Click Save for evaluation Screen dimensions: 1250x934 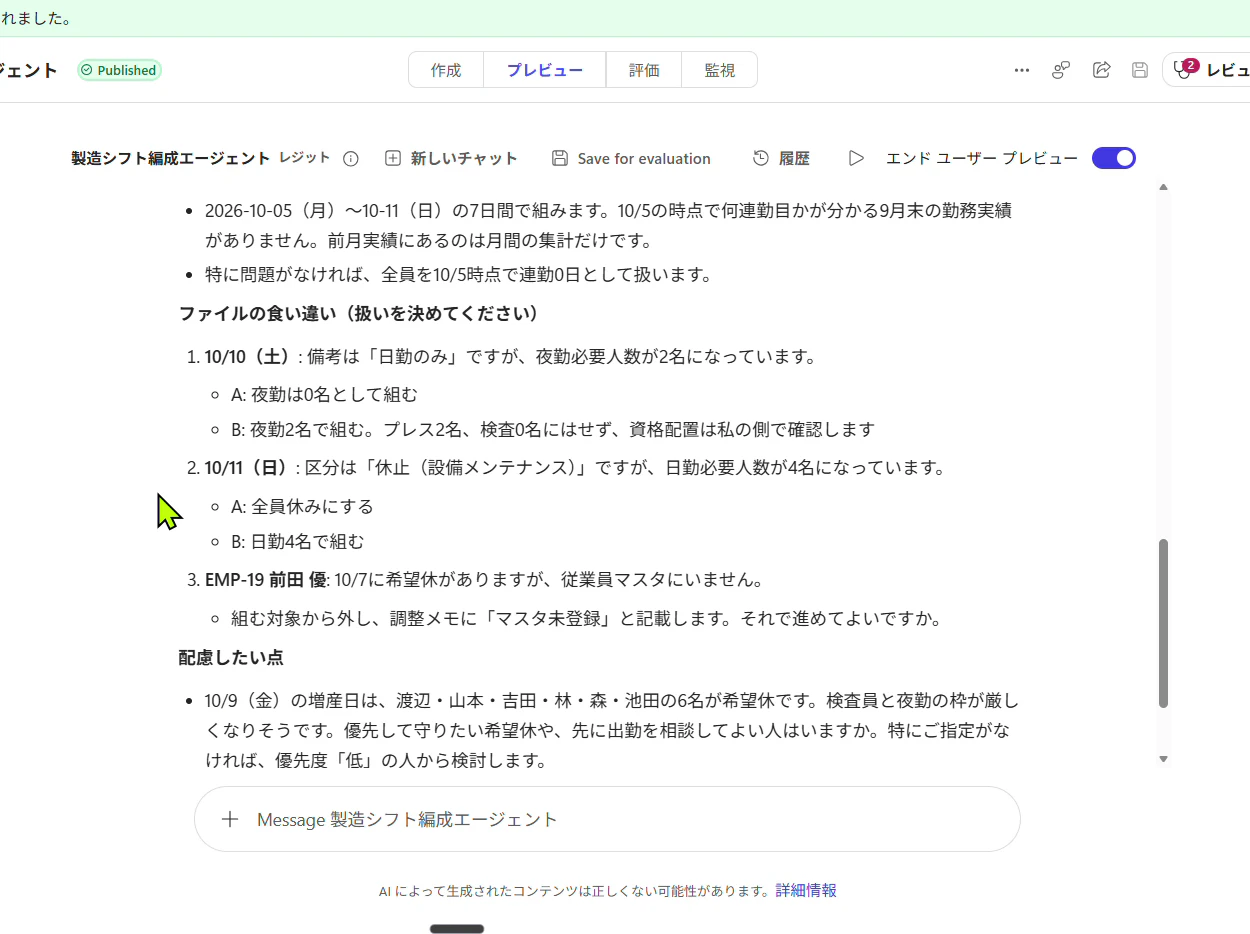tap(631, 158)
